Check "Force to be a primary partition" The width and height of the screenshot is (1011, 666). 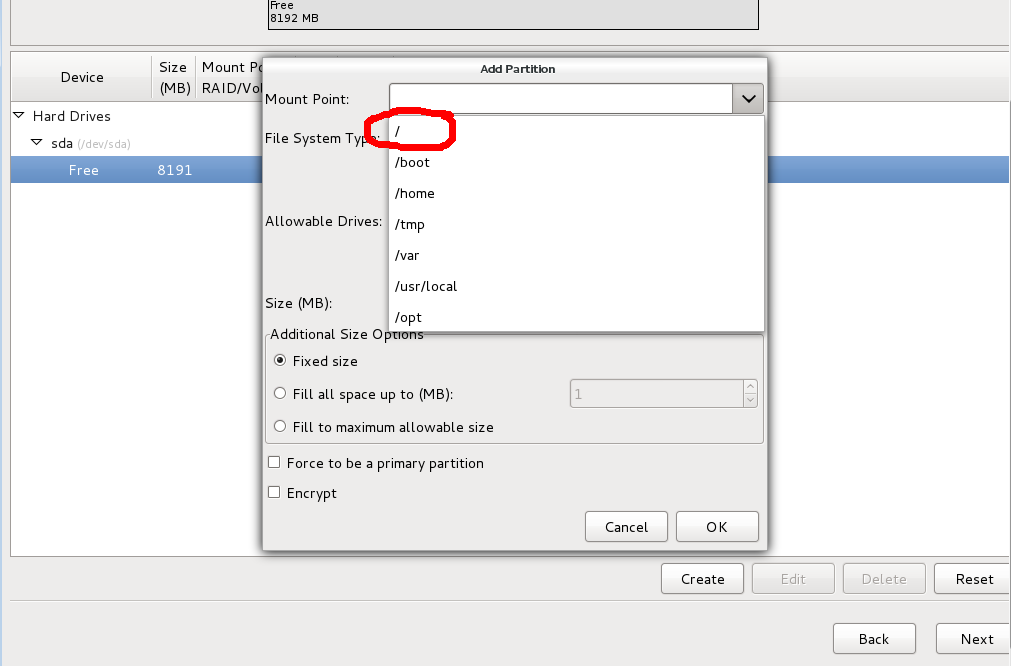274,462
